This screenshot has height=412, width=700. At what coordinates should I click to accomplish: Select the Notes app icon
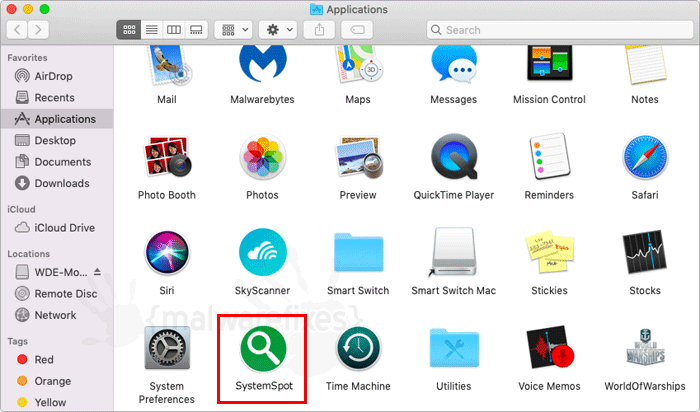[x=646, y=65]
